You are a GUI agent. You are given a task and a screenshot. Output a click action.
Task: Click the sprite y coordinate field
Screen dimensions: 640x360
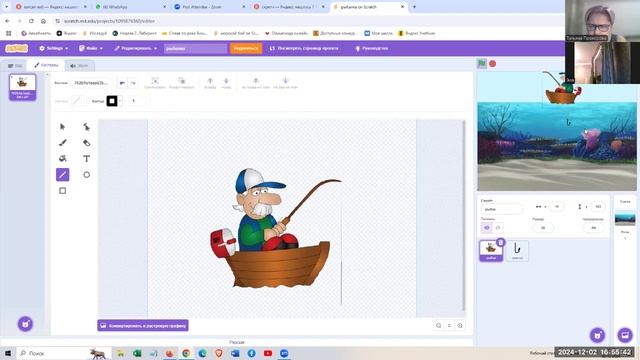coord(598,207)
